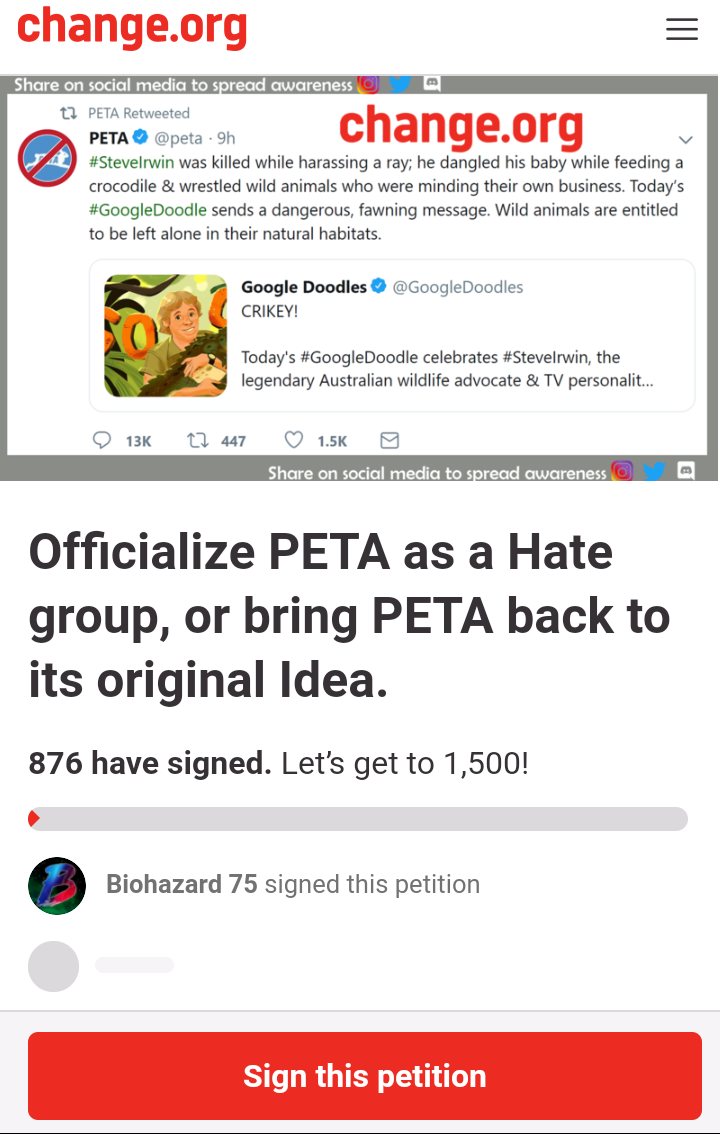This screenshot has height=1134, width=720.
Task: Open the hamburger menu
Action: 682,29
